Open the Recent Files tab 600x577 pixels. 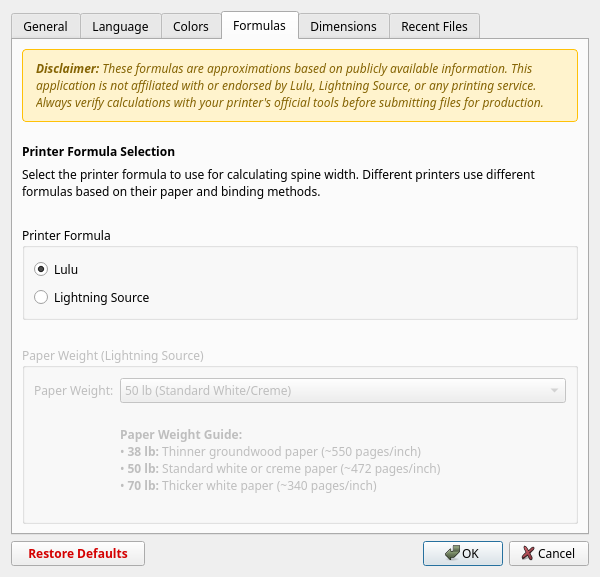pyautogui.click(x=434, y=27)
